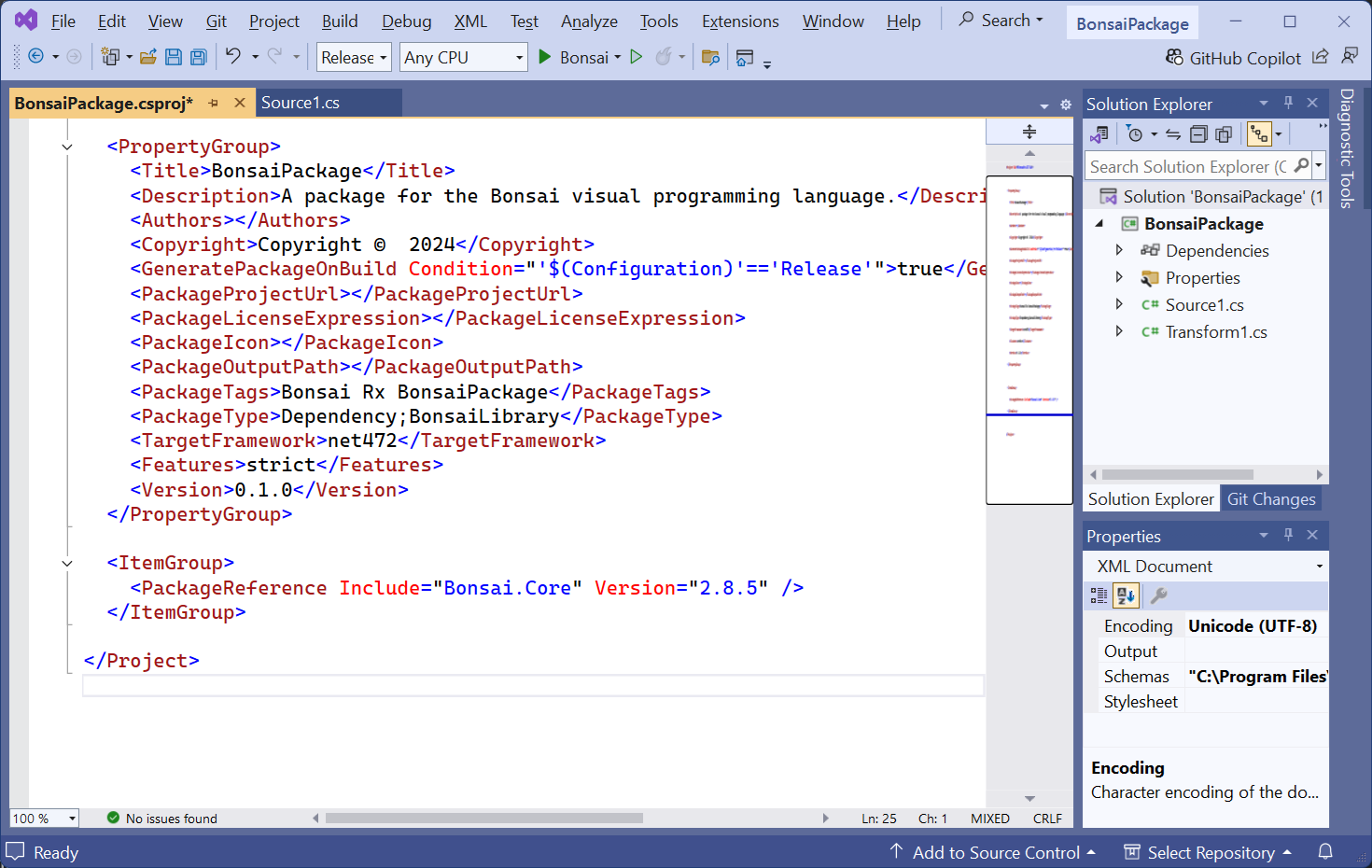Viewport: 1372px width, 868px height.
Task: Click the split editor handle above scrollbar
Action: pyautogui.click(x=1029, y=132)
